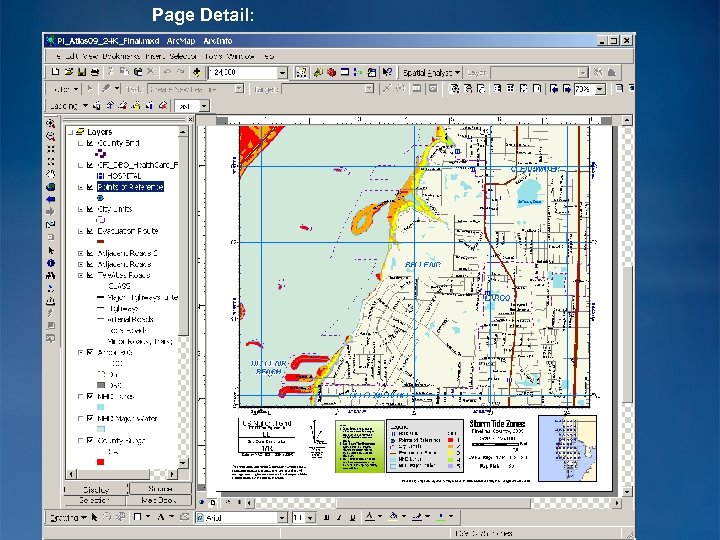720x540 pixels.
Task: Collapse the Adjacent Roads 2 layer
Action: 80,253
